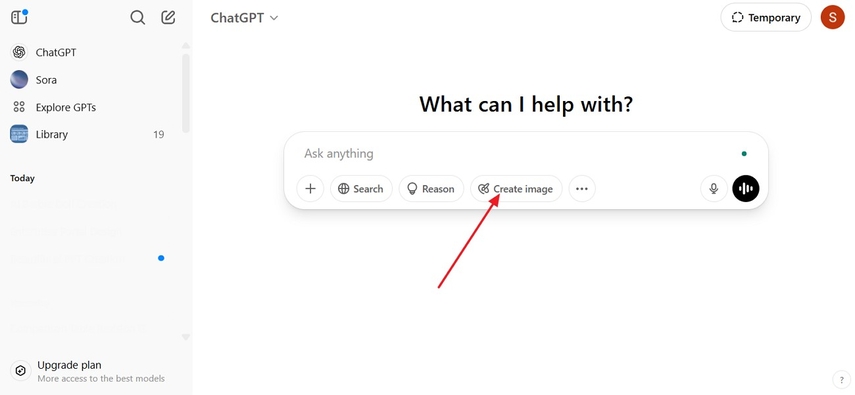Click the sidebar vertical scrollbar thumb
Image resolution: width=855 pixels, height=395 pixels.
186,93
